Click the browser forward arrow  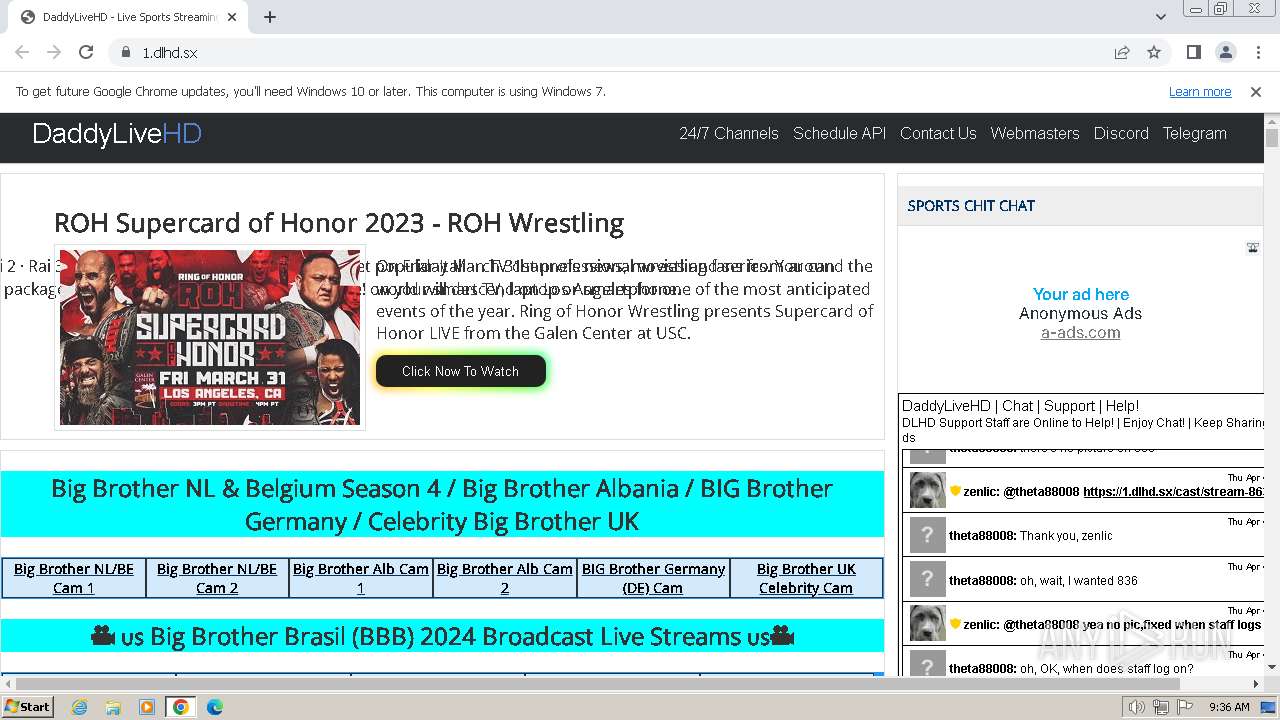coord(54,52)
